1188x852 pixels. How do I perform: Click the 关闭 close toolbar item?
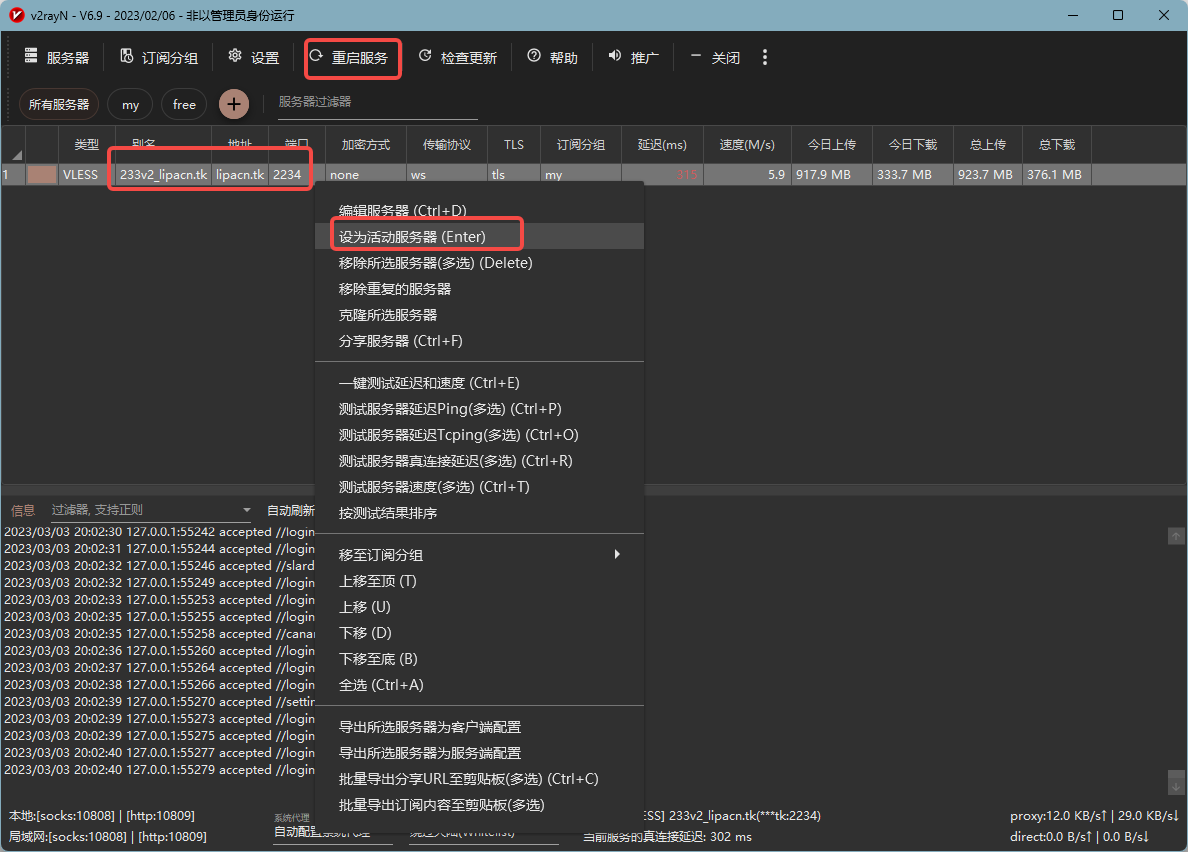click(x=714, y=58)
